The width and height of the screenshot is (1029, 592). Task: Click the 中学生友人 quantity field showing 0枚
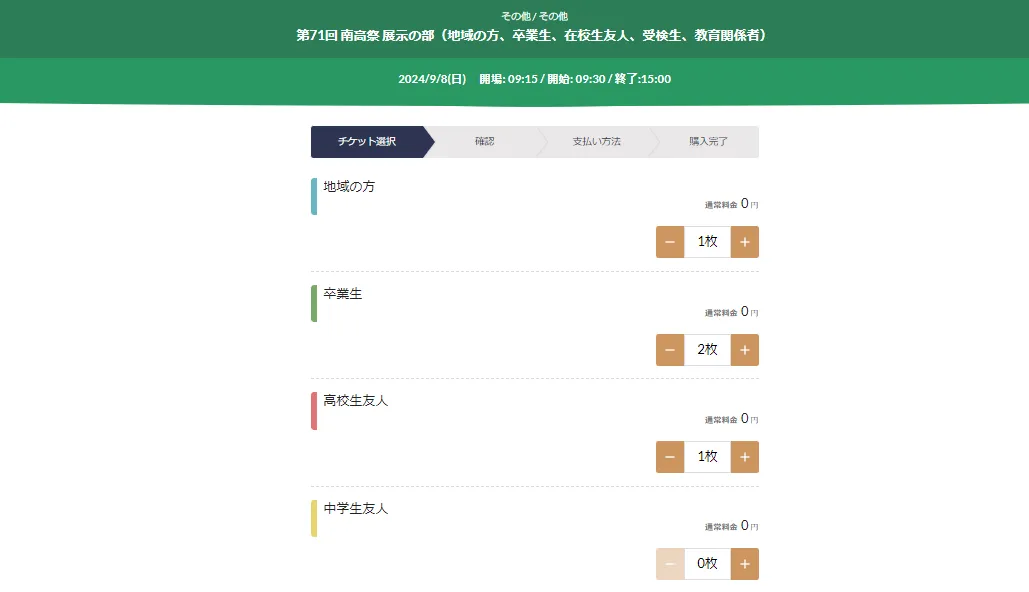pyautogui.click(x=707, y=564)
